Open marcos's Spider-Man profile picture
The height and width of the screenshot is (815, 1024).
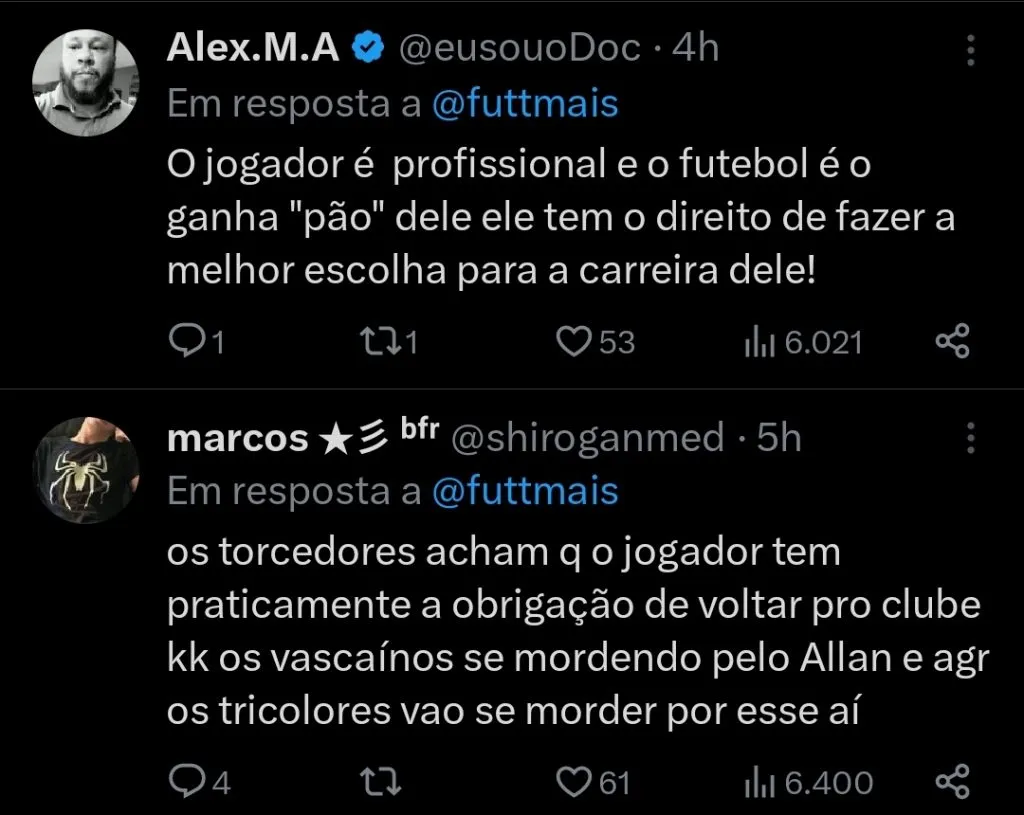[85, 470]
